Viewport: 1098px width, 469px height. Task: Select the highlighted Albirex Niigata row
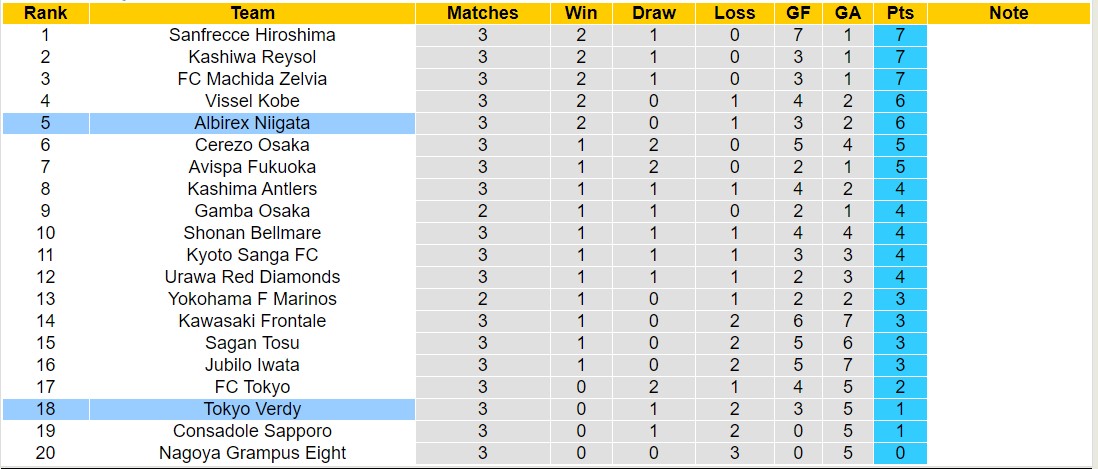coord(252,123)
